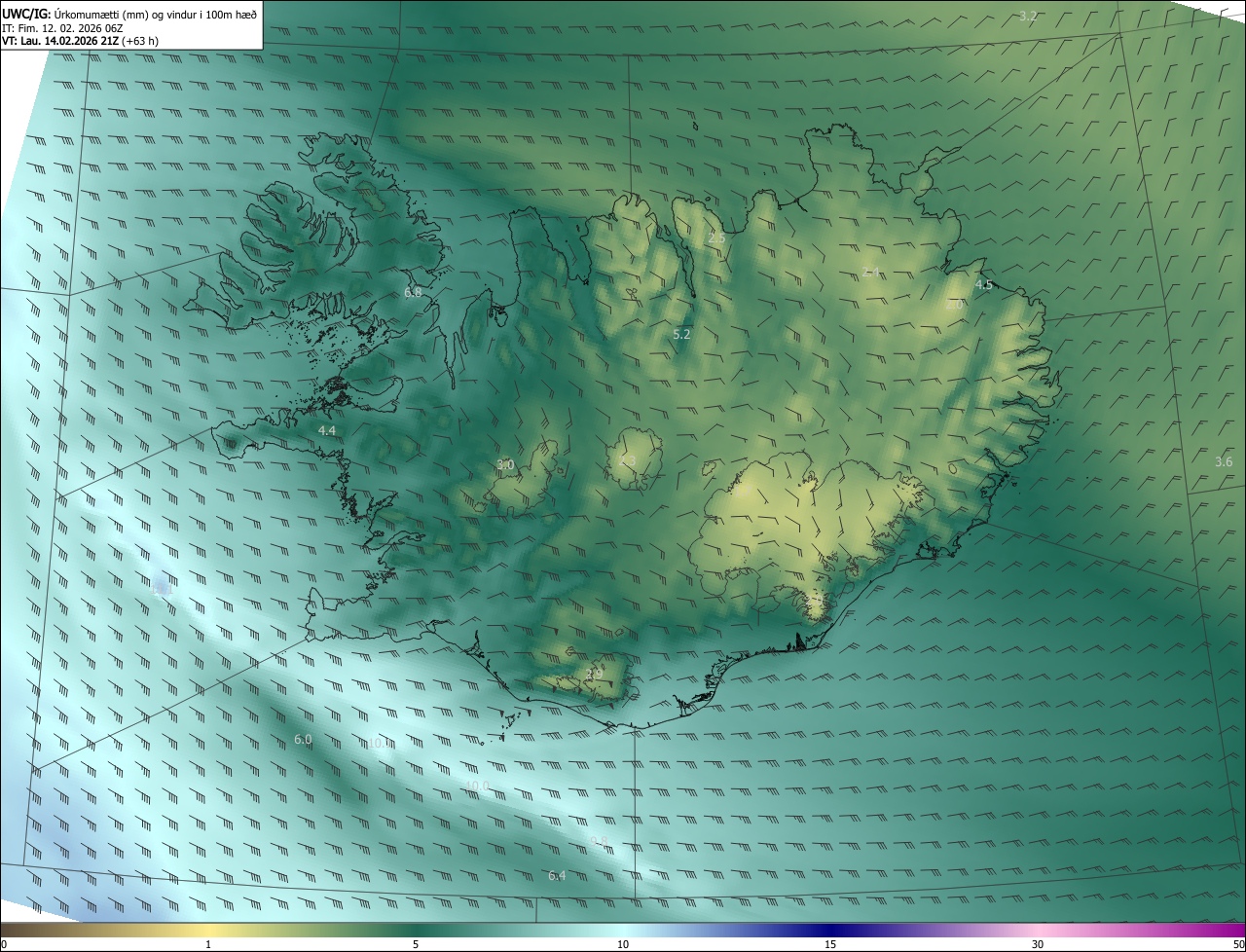This screenshot has height=952, width=1246.
Task: Click the 4.4 value label
Action: [327, 430]
